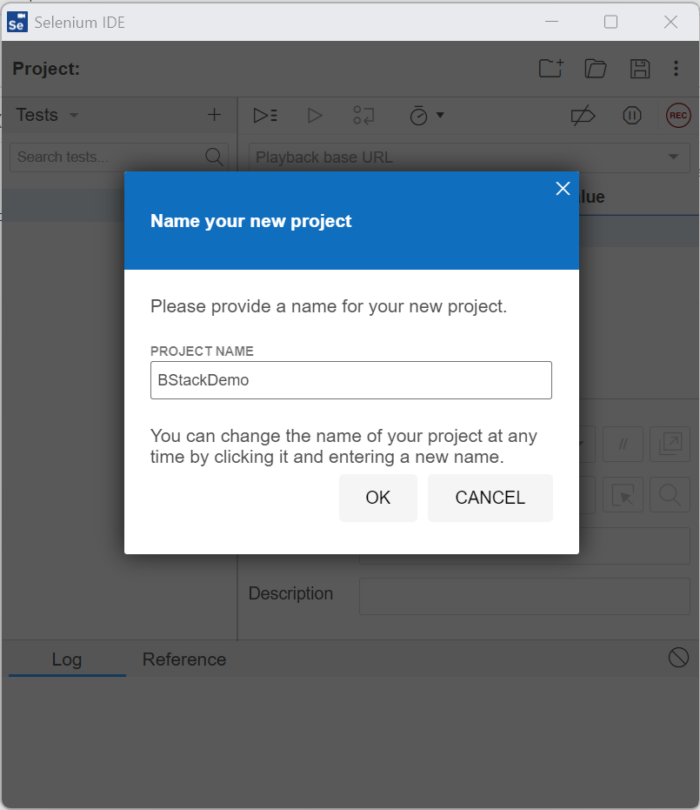Step over the current command
Viewport: 700px width, 810px height.
pyautogui.click(x=363, y=115)
